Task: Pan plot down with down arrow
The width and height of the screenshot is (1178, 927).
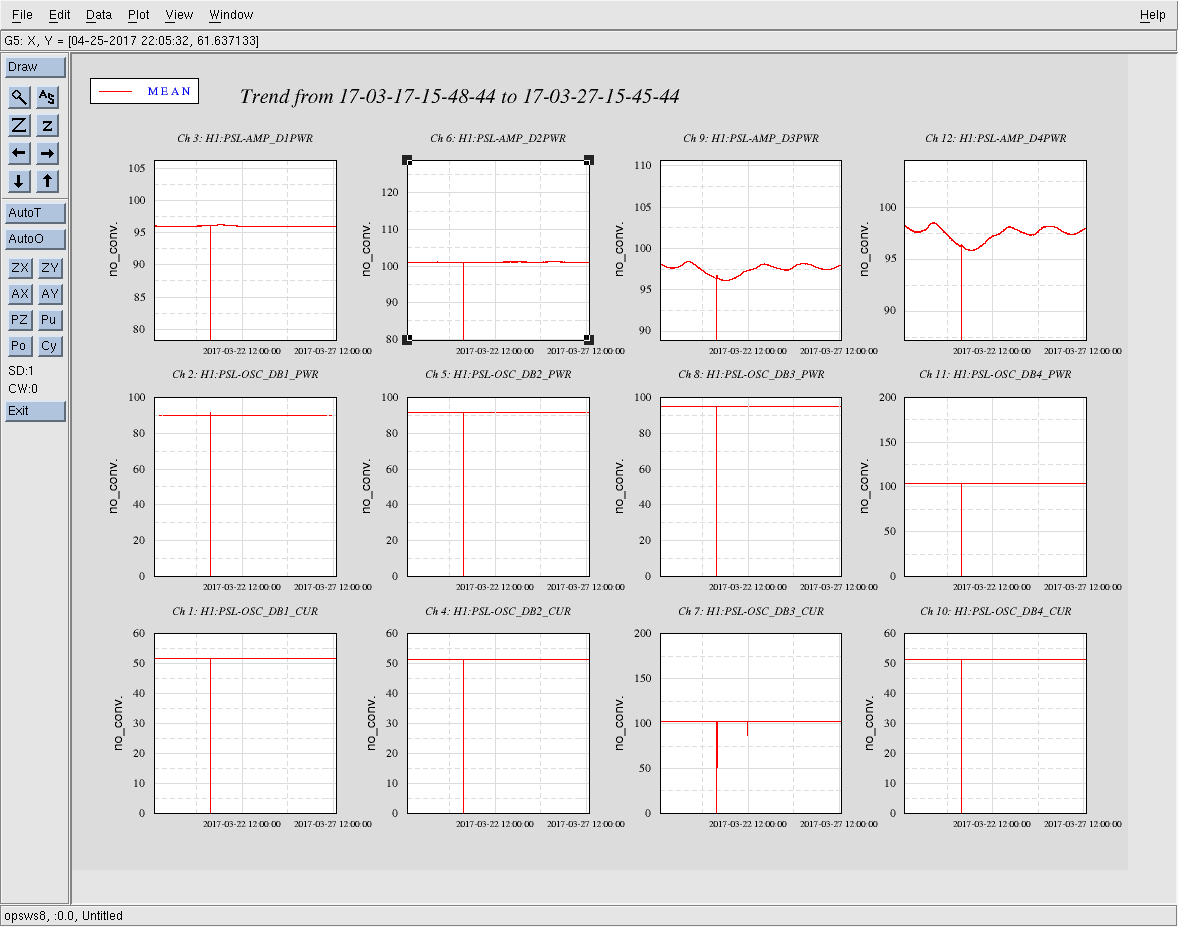Action: [20, 181]
